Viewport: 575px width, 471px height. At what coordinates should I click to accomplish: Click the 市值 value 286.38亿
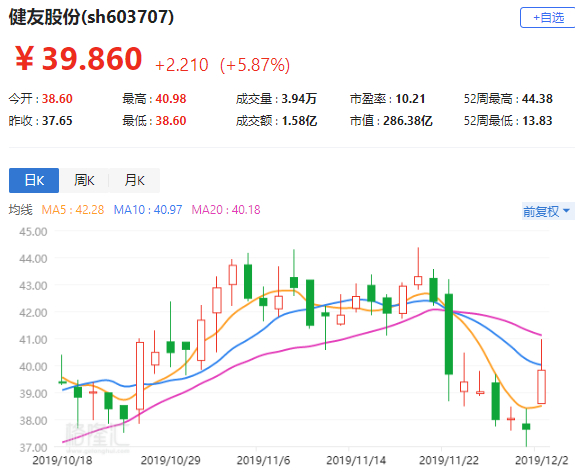pos(408,121)
